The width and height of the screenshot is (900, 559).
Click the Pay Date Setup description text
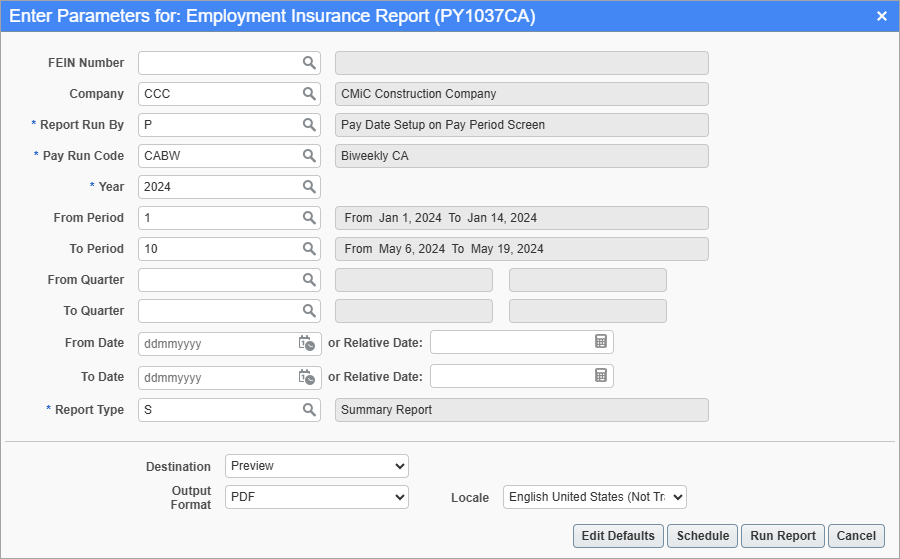443,125
